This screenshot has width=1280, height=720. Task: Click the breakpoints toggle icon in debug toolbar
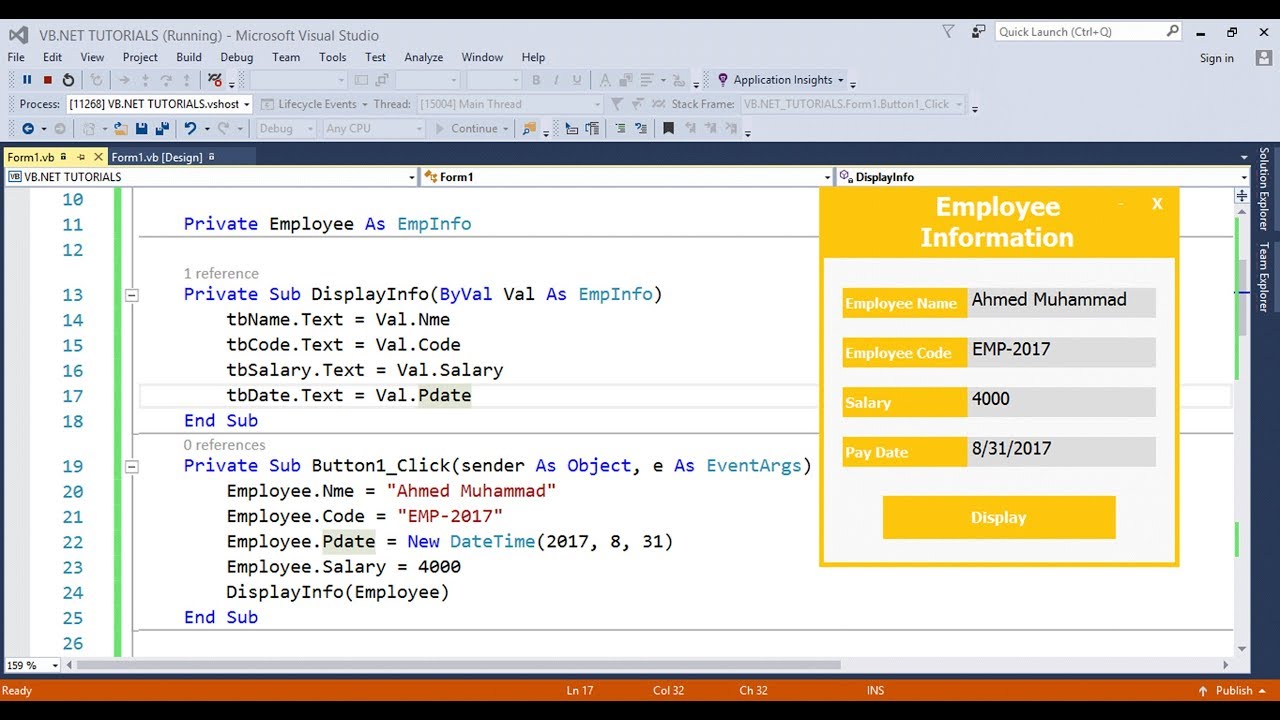(x=214, y=80)
